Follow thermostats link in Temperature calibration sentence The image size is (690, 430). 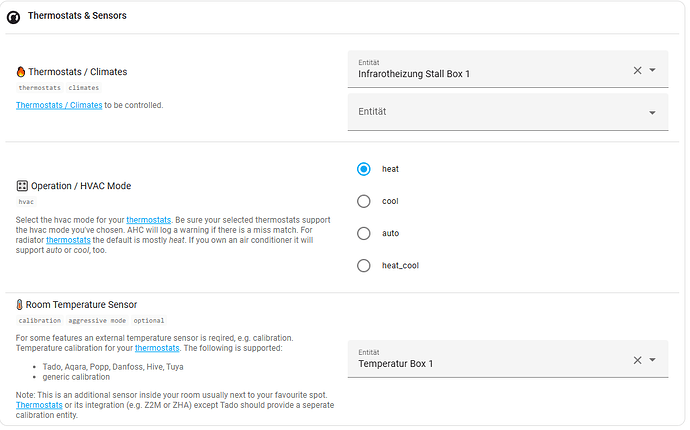pos(157,348)
